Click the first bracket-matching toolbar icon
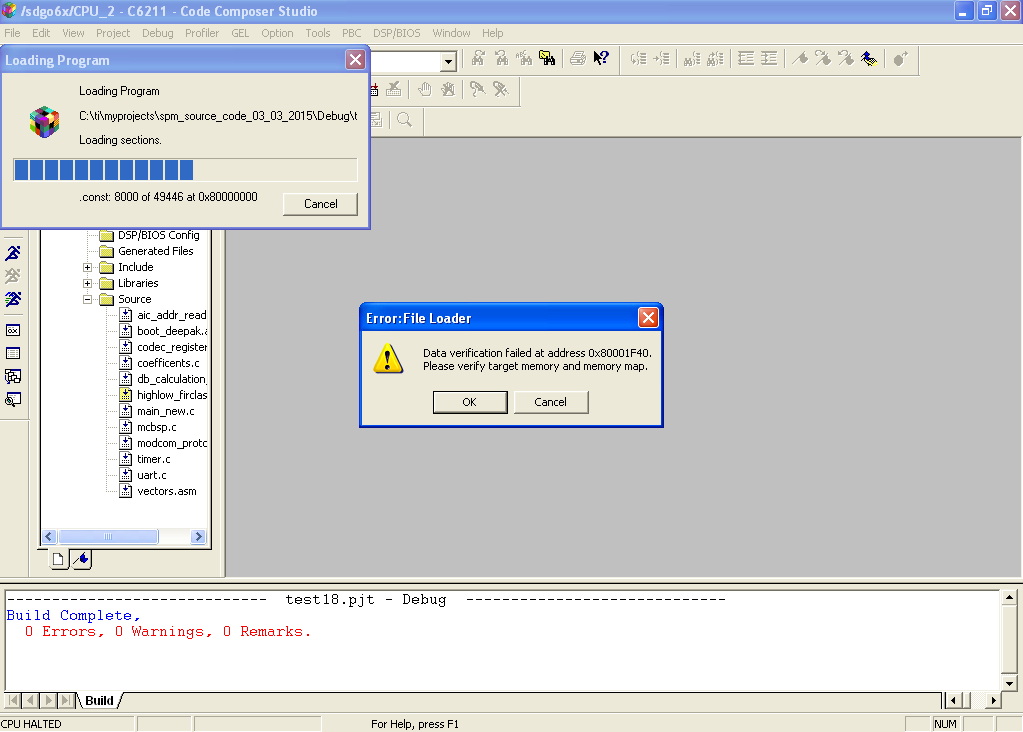 [638, 59]
